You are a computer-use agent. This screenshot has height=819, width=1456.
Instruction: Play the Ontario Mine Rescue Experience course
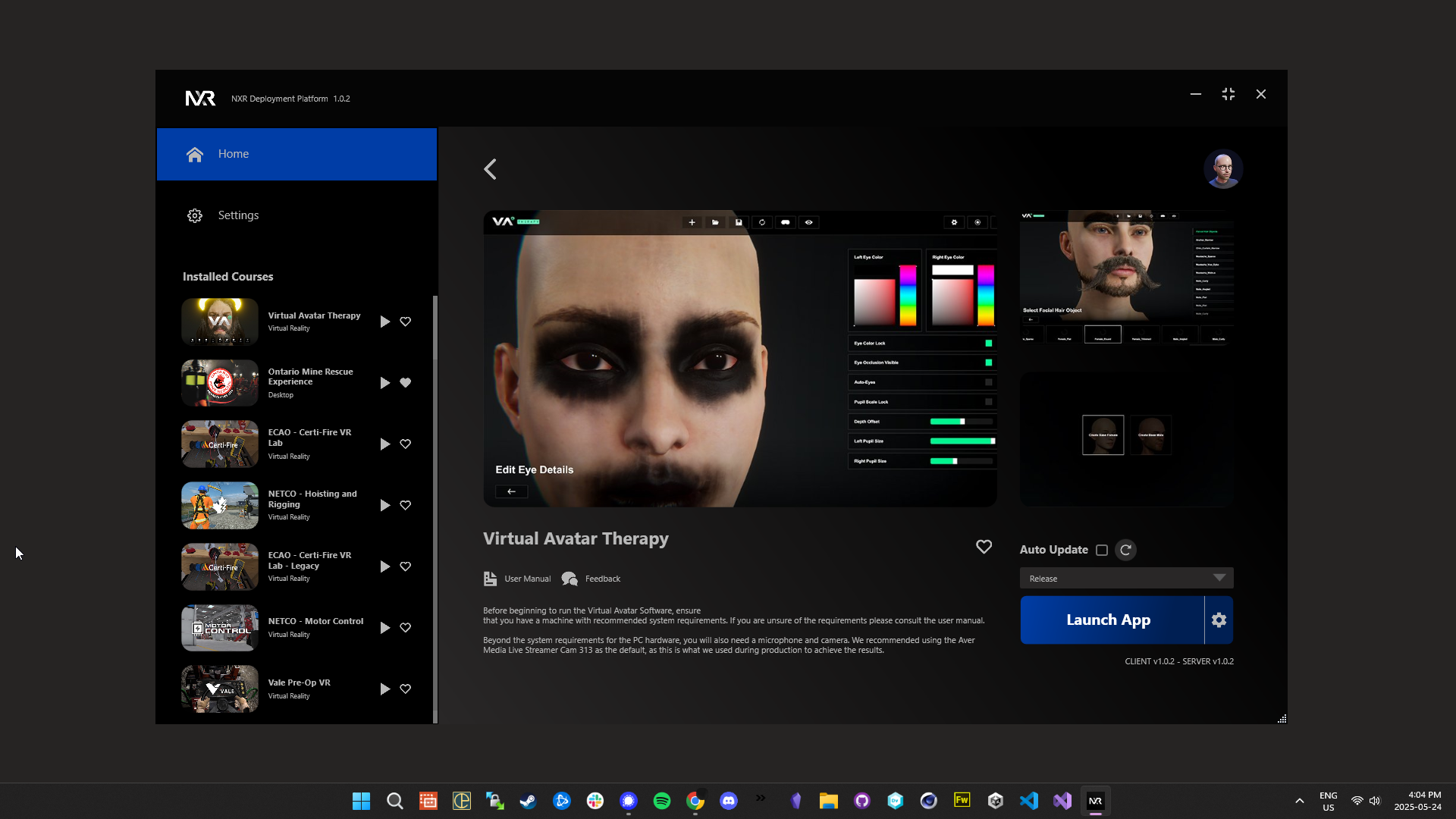[384, 383]
